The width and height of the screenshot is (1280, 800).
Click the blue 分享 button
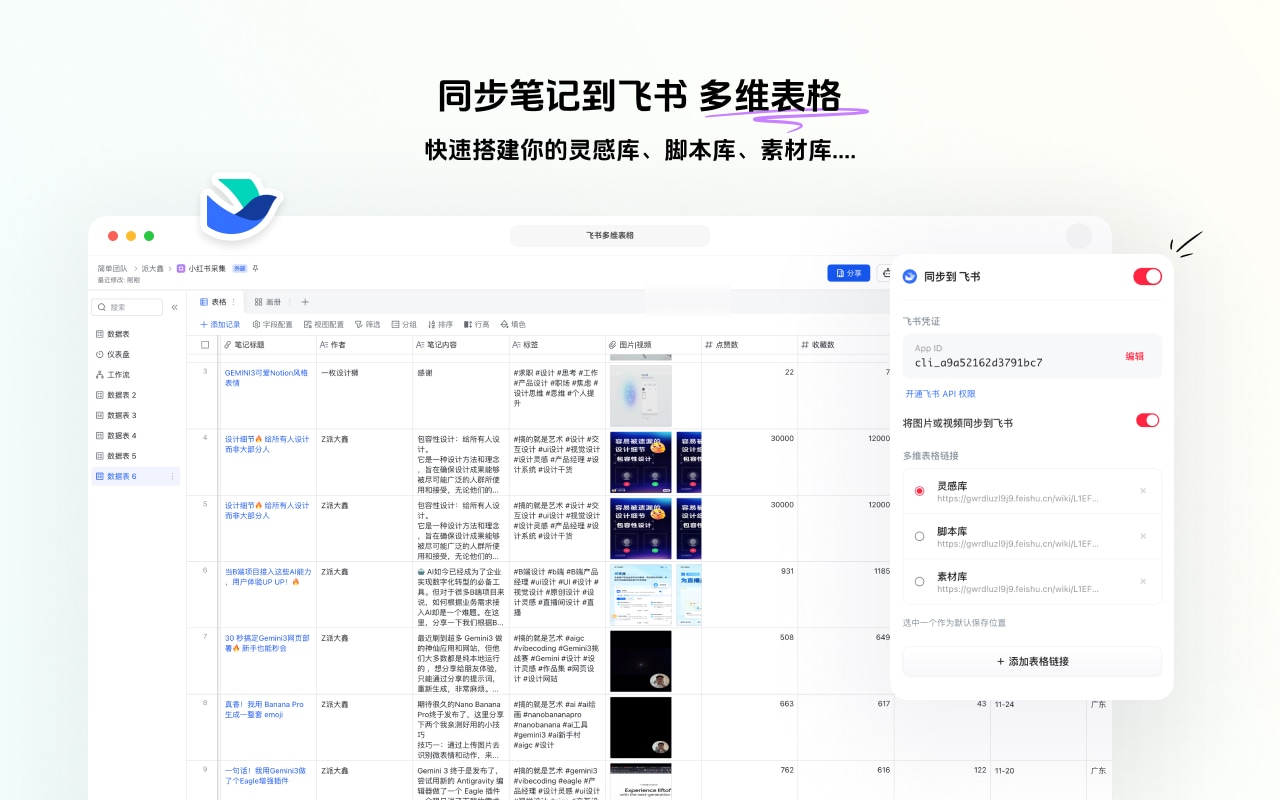848,273
